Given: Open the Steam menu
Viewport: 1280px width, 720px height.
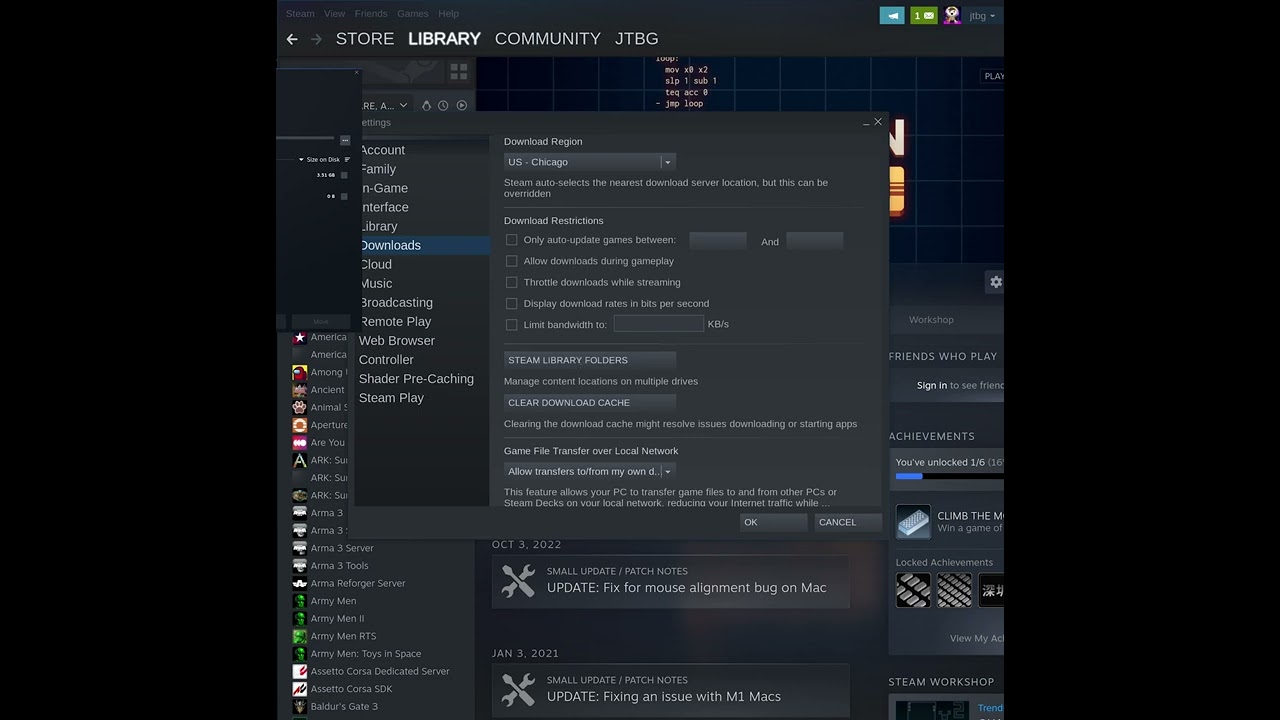Looking at the screenshot, I should pos(300,13).
